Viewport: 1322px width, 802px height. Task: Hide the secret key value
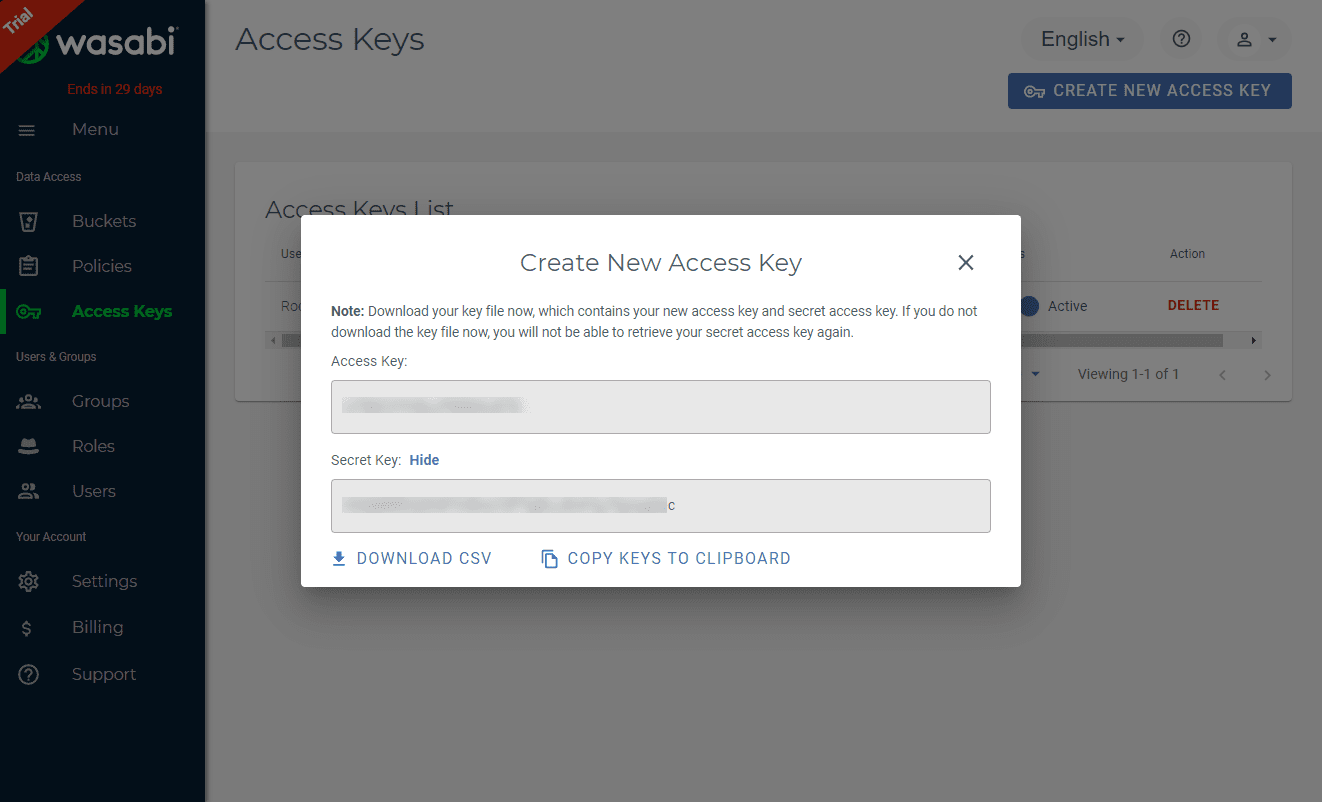pyautogui.click(x=424, y=460)
